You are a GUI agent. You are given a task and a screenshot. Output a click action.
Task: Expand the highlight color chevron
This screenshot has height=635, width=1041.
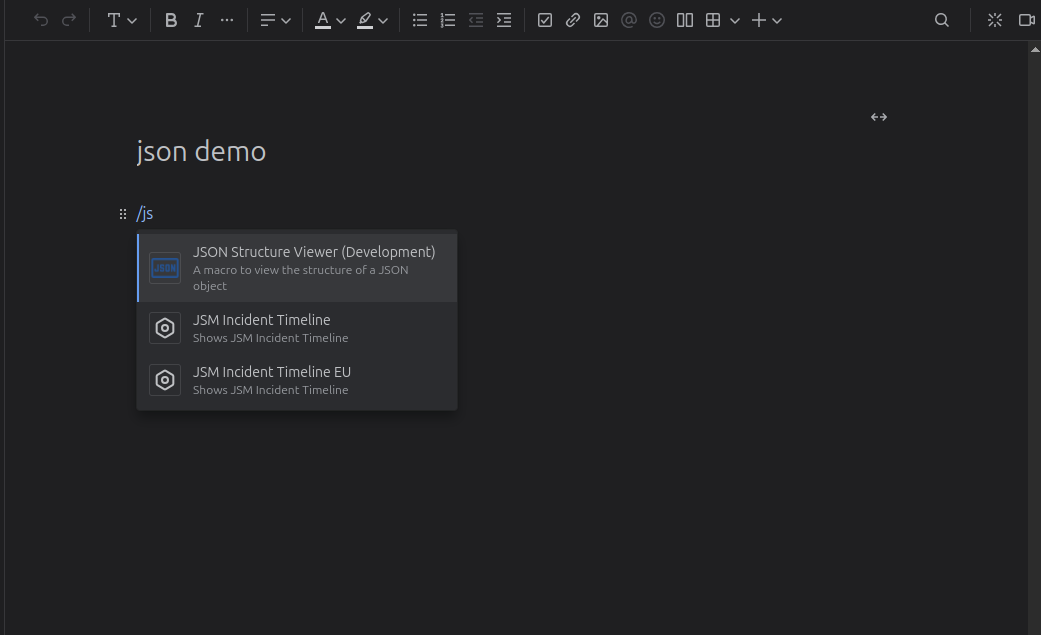pos(383,21)
